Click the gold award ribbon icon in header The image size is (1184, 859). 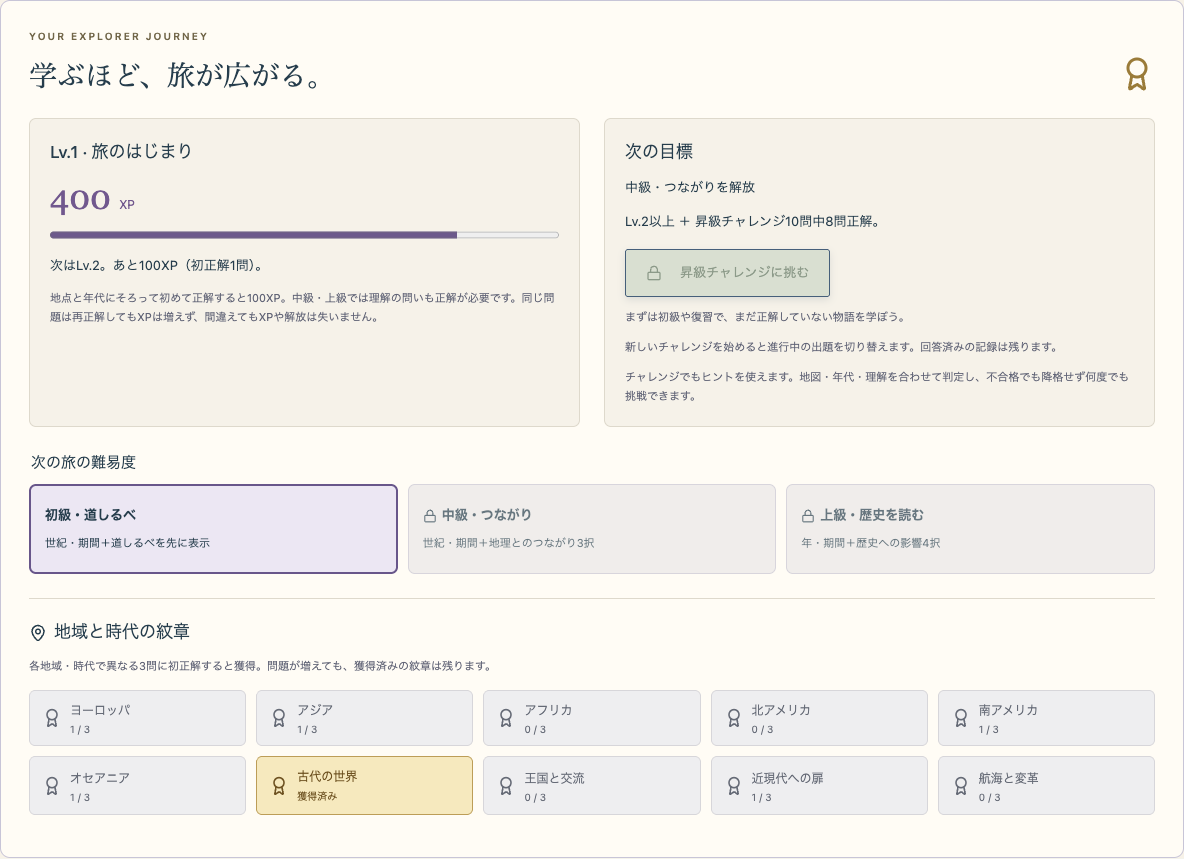pyautogui.click(x=1136, y=74)
